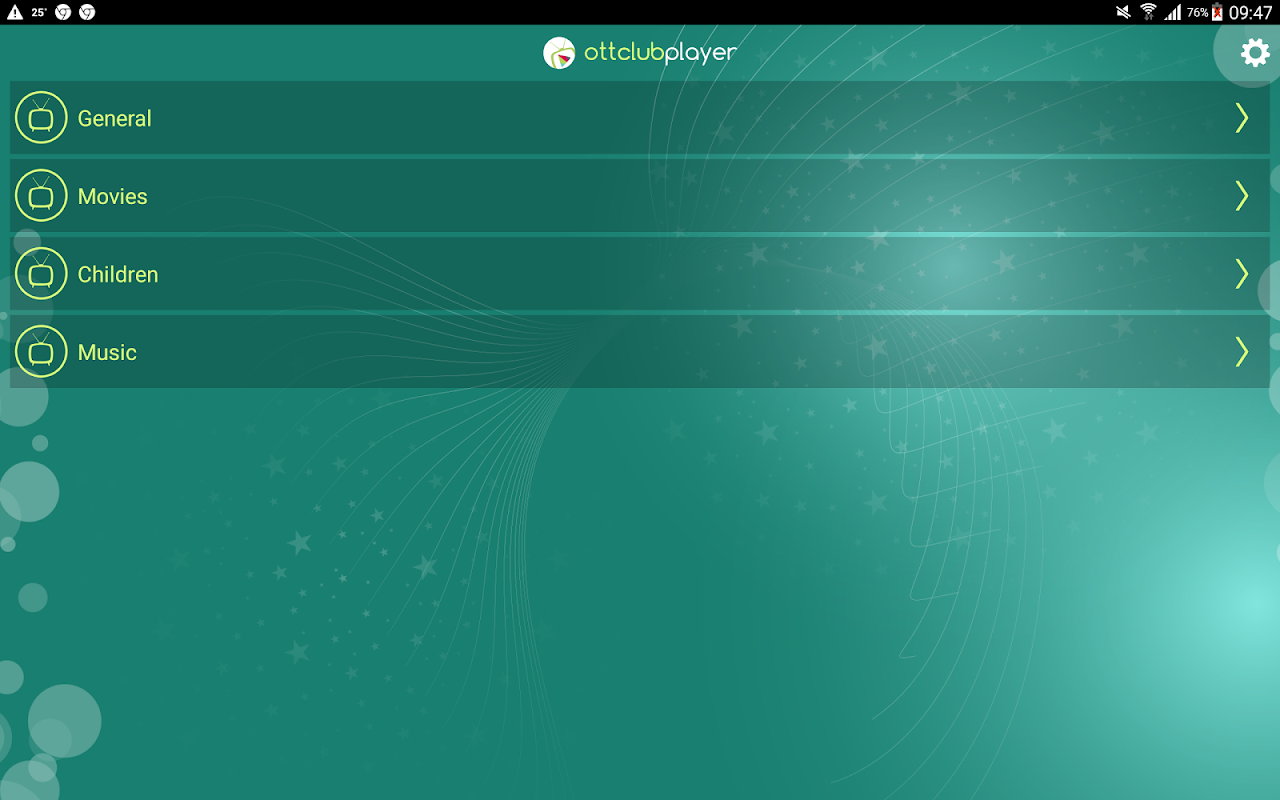Screen dimensions: 1280x800
Task: Select the Music category label
Action: click(107, 352)
